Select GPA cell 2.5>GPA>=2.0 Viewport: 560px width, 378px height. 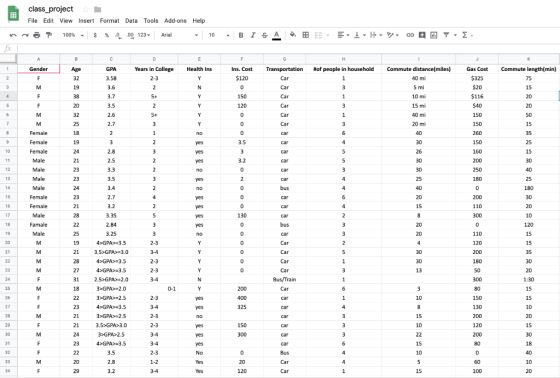pyautogui.click(x=111, y=279)
